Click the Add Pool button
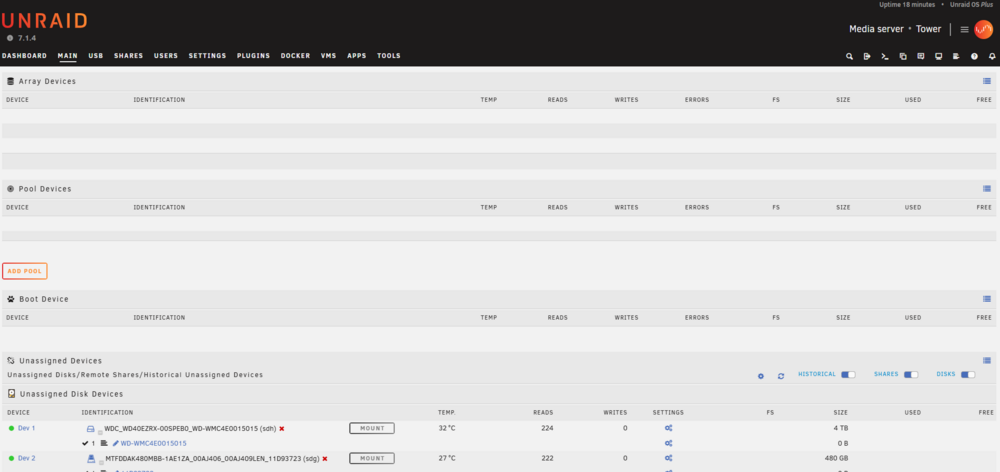 tap(25, 271)
